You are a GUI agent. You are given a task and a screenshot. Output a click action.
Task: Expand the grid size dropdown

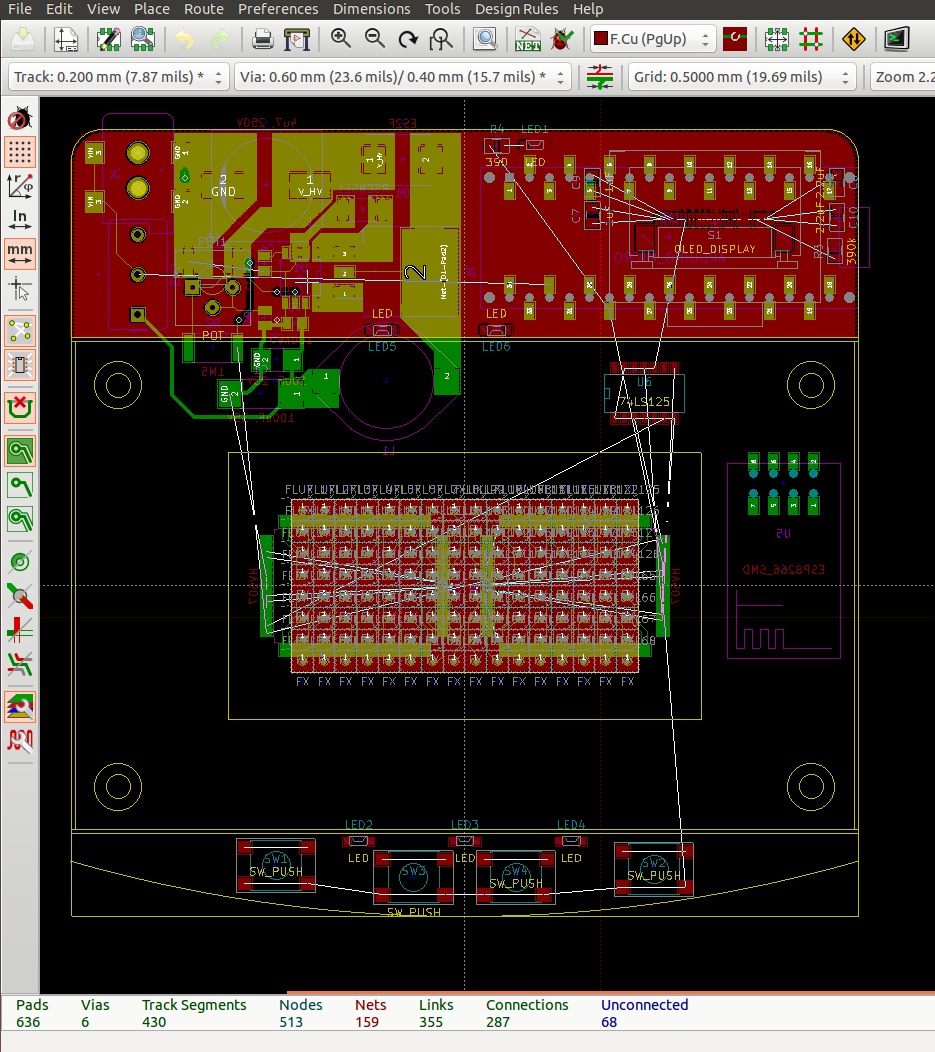pos(743,77)
